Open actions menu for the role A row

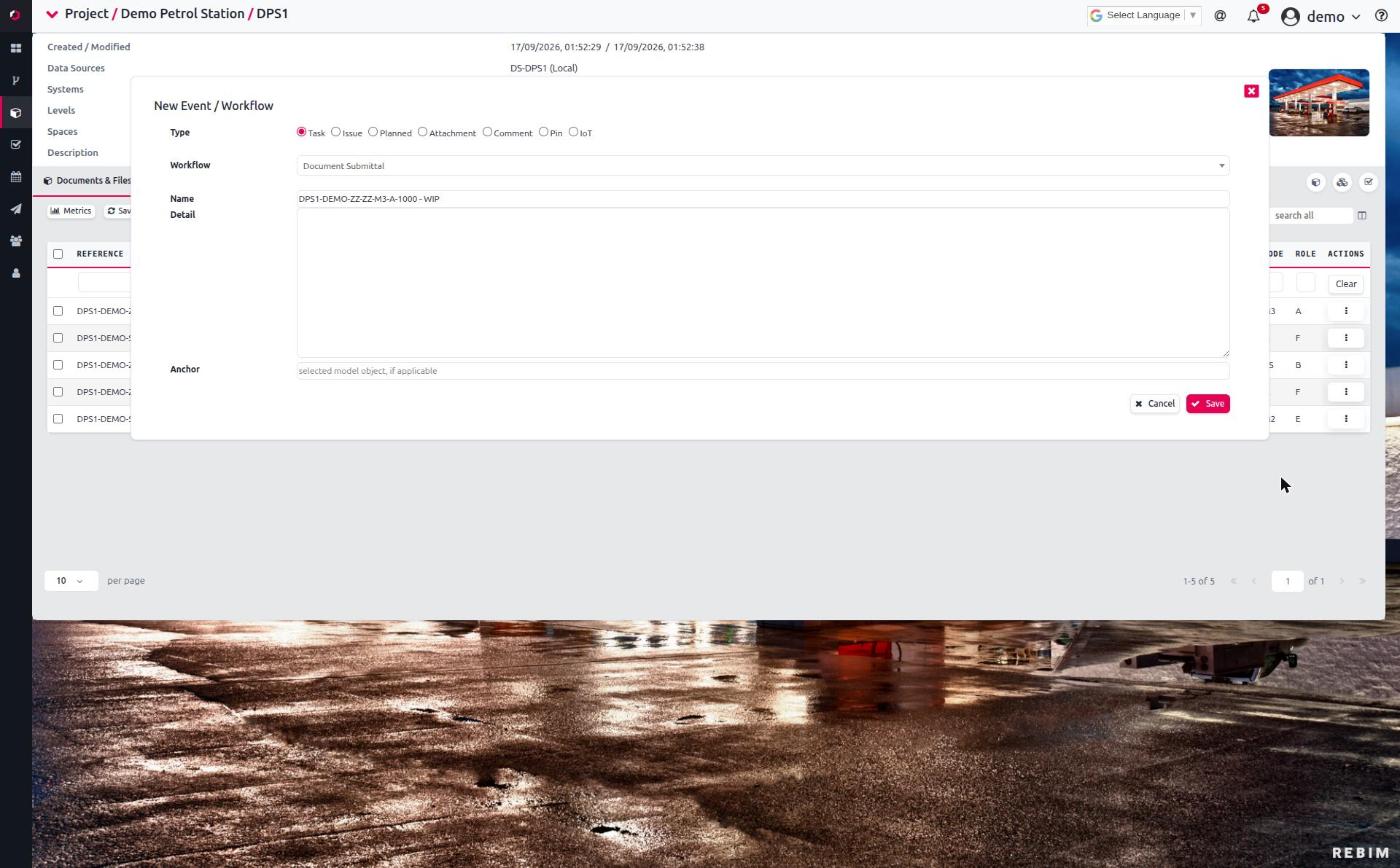click(1346, 311)
